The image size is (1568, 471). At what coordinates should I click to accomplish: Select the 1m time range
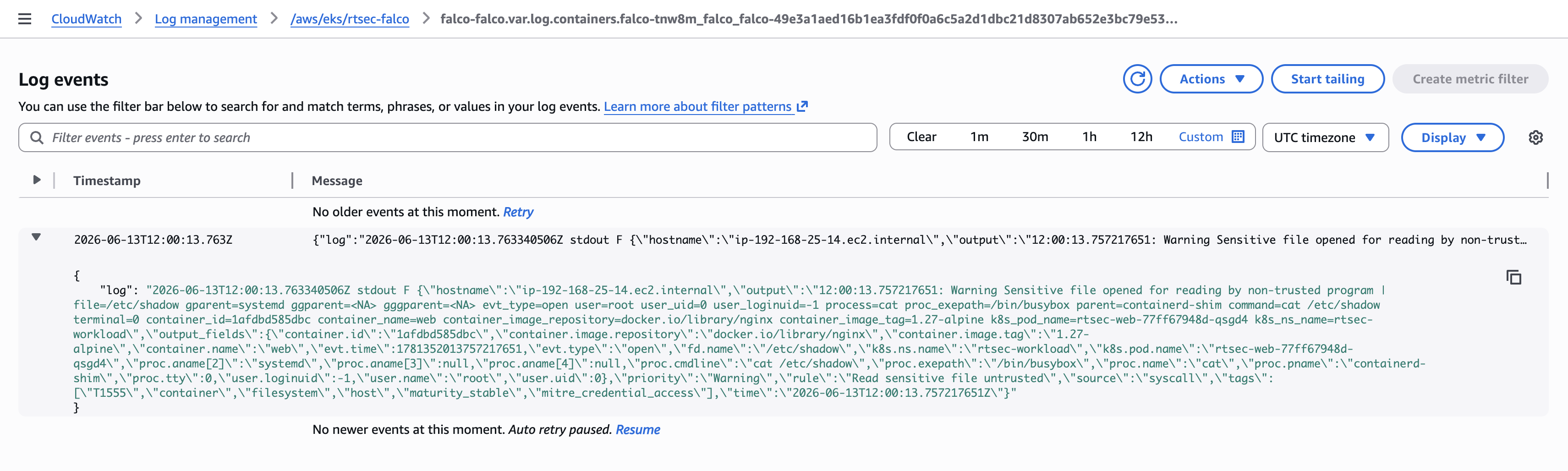click(x=979, y=137)
